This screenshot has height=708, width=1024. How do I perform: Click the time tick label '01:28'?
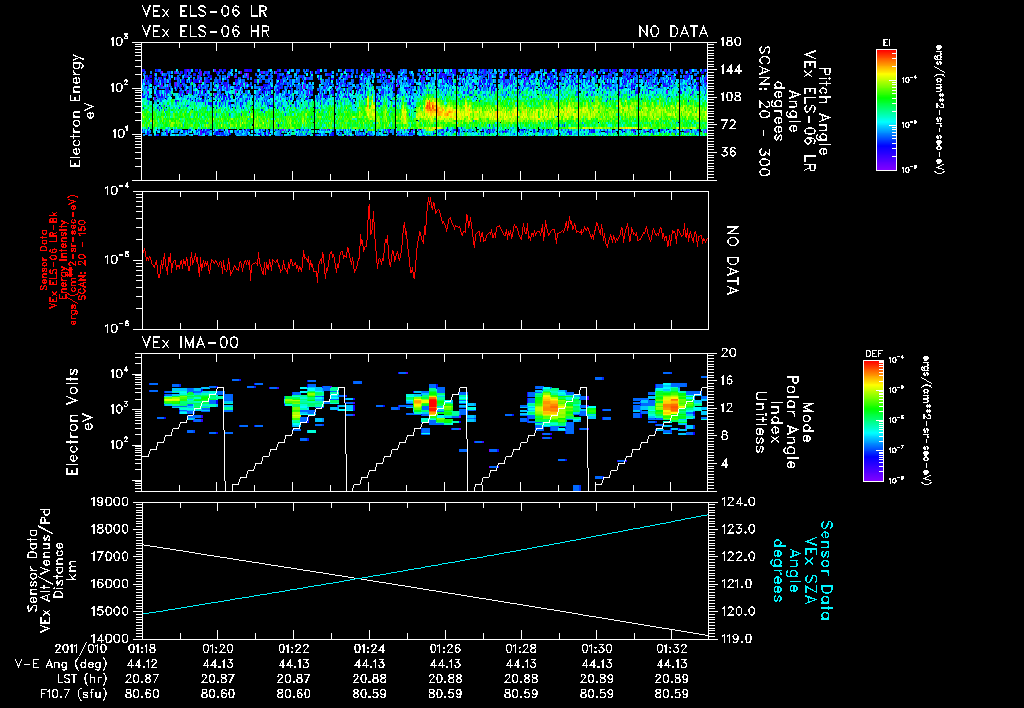click(x=520, y=650)
